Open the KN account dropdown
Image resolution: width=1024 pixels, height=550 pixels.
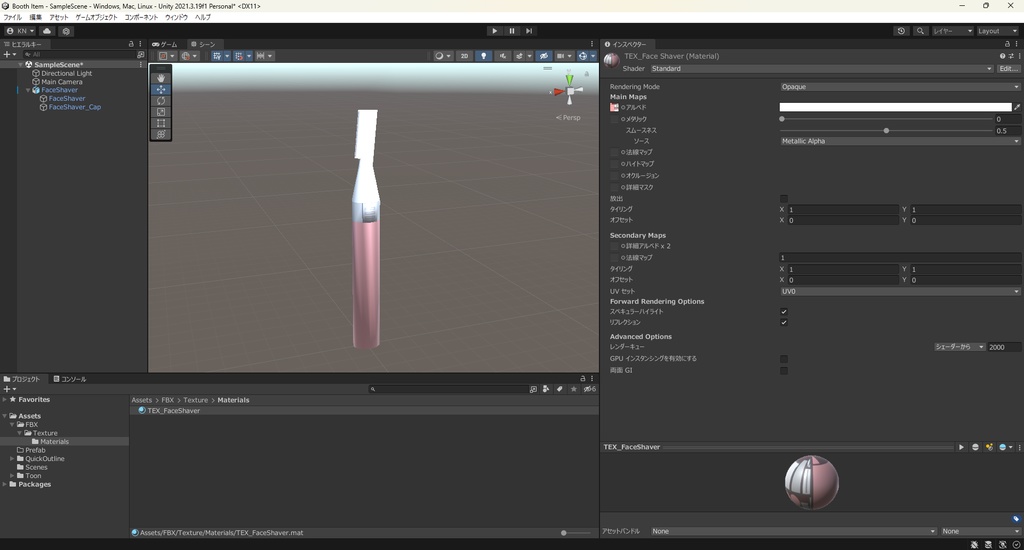20,31
